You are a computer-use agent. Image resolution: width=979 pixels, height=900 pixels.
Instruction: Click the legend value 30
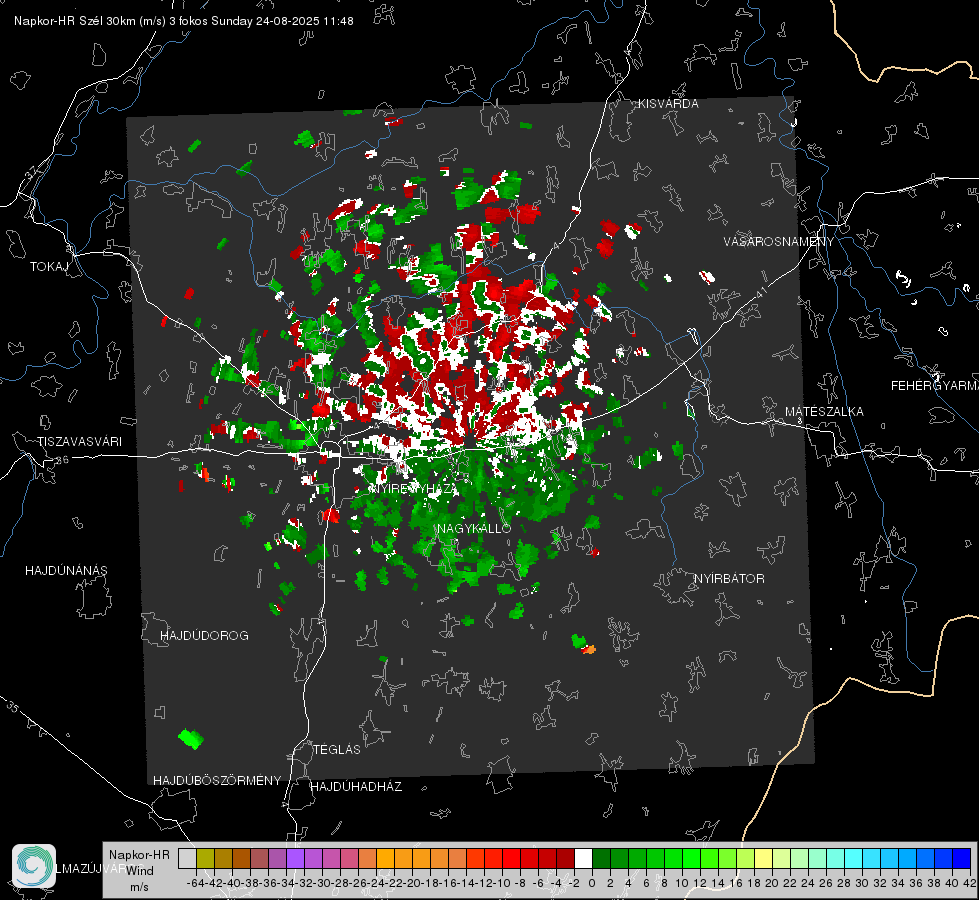tap(861, 883)
